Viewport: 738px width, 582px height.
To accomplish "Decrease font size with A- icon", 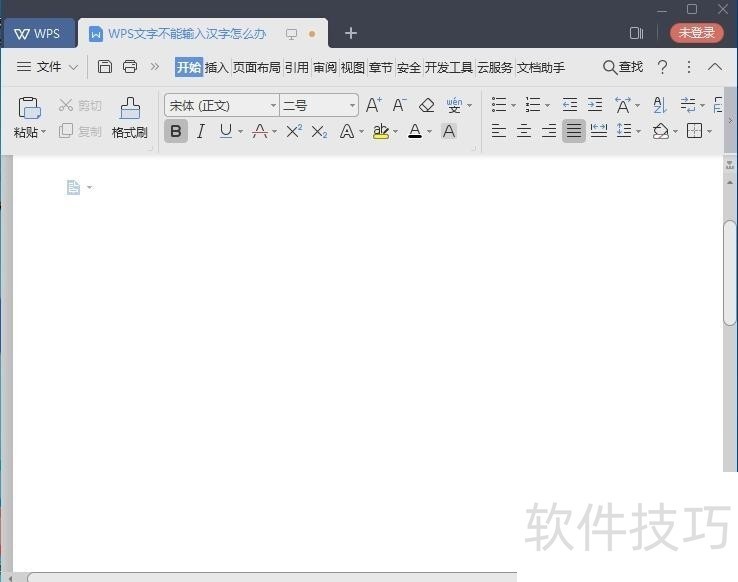I will [x=400, y=105].
